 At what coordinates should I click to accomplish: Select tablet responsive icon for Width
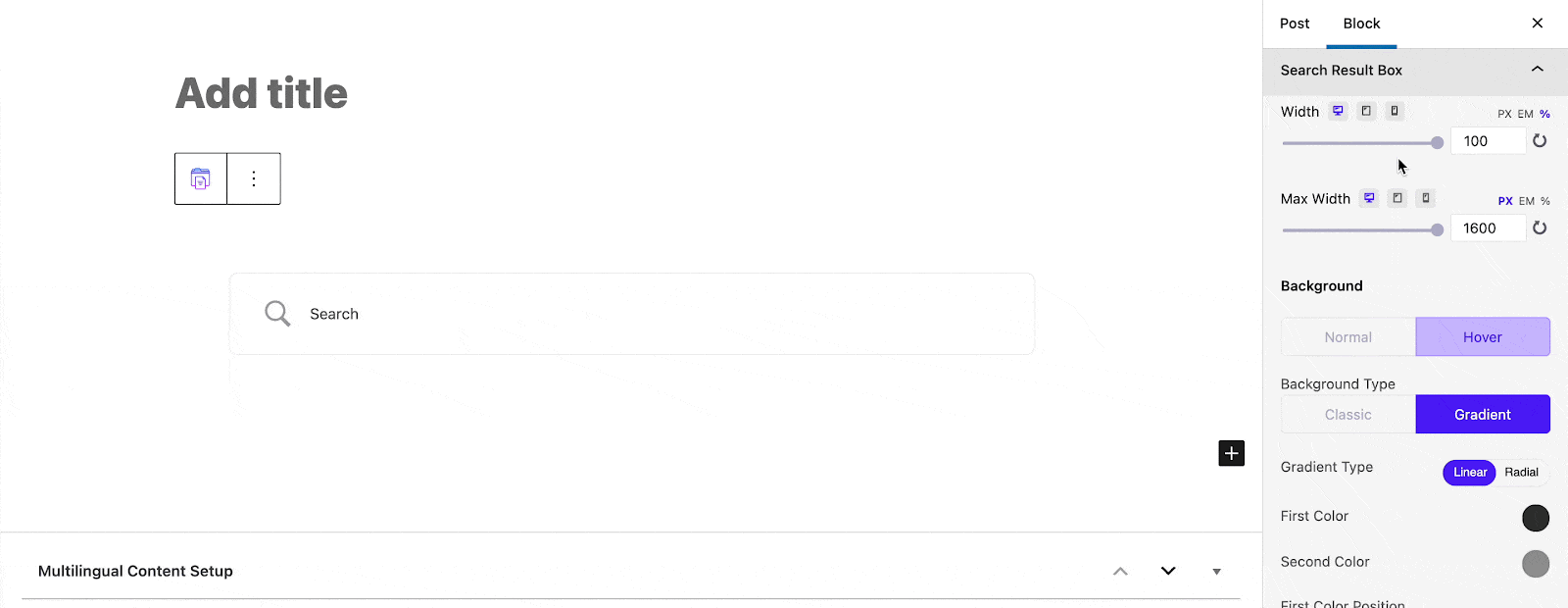coord(1365,111)
